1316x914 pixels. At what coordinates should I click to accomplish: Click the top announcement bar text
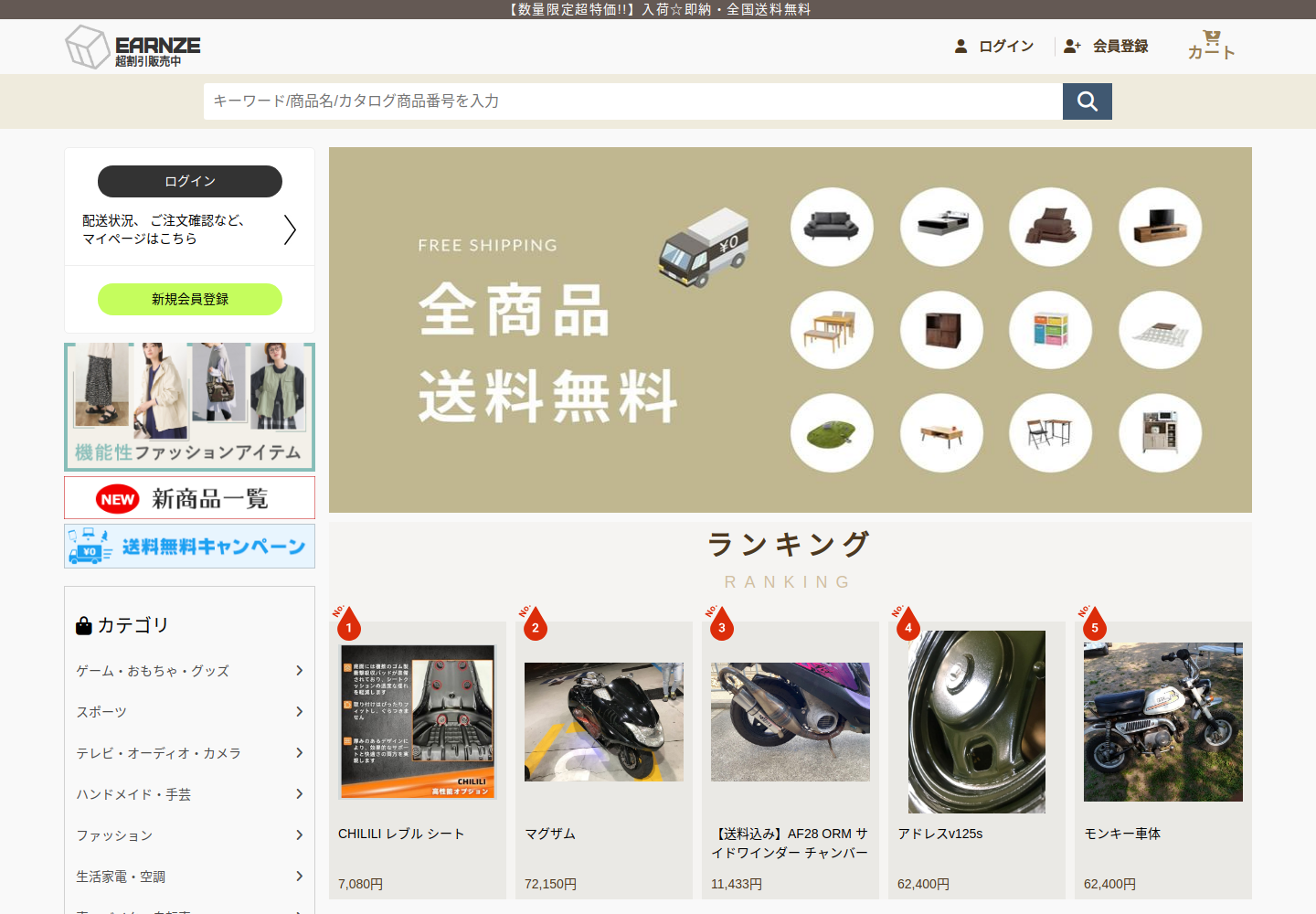pyautogui.click(x=658, y=9)
